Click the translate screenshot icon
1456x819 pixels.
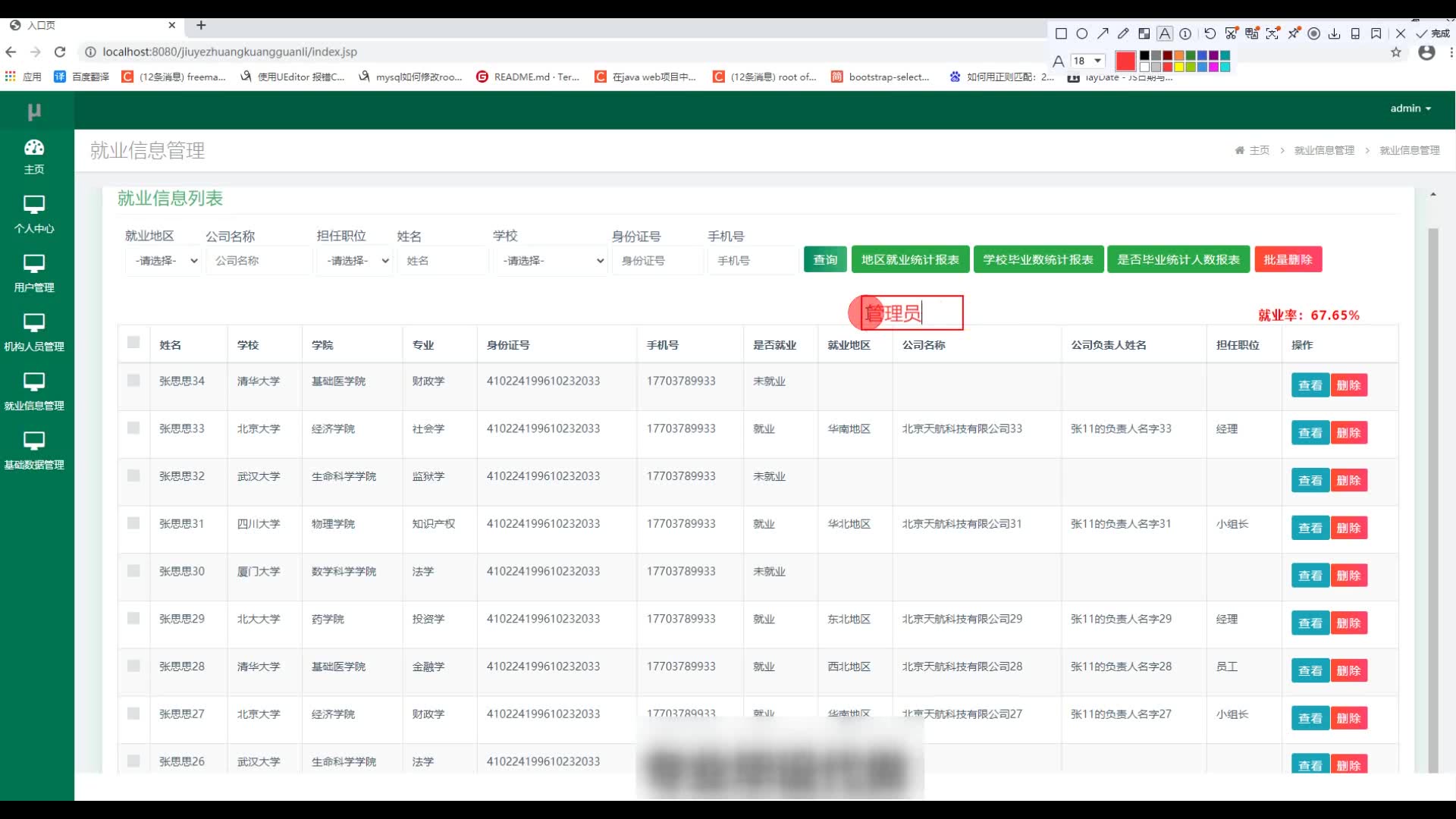[x=1252, y=33]
